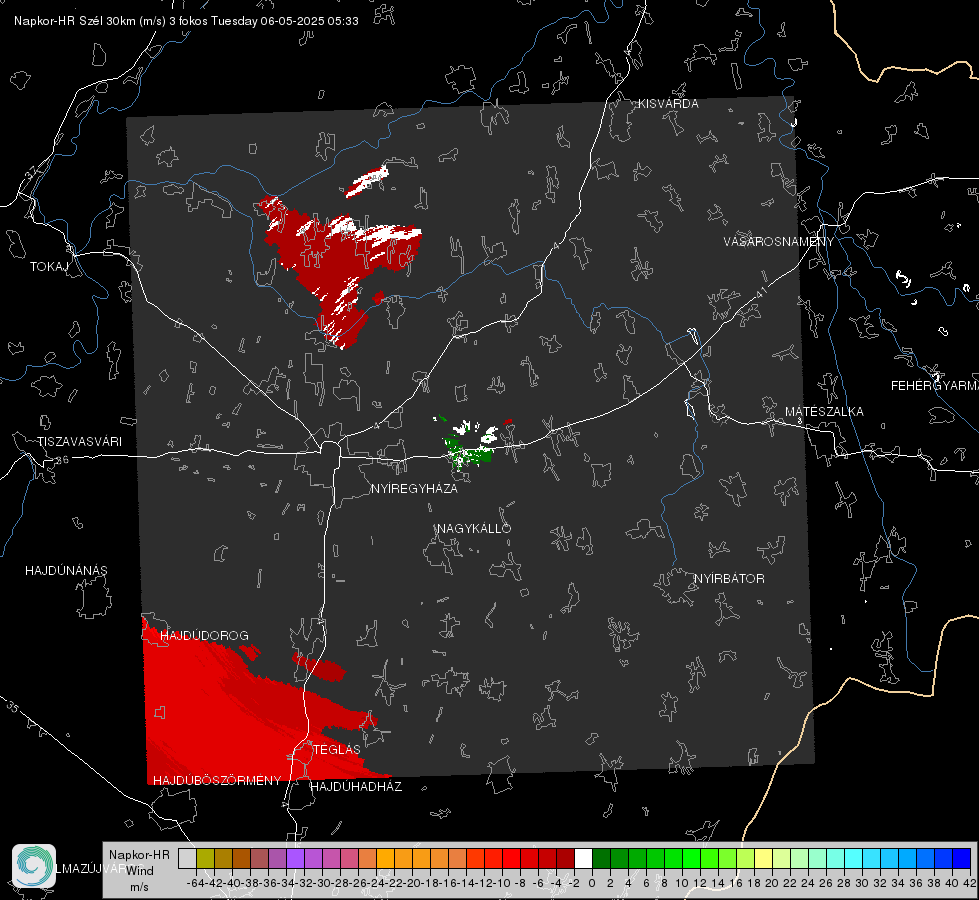Click the NAGYKÁLLÓ city label
Image resolution: width=979 pixels, height=900 pixels.
tap(474, 529)
